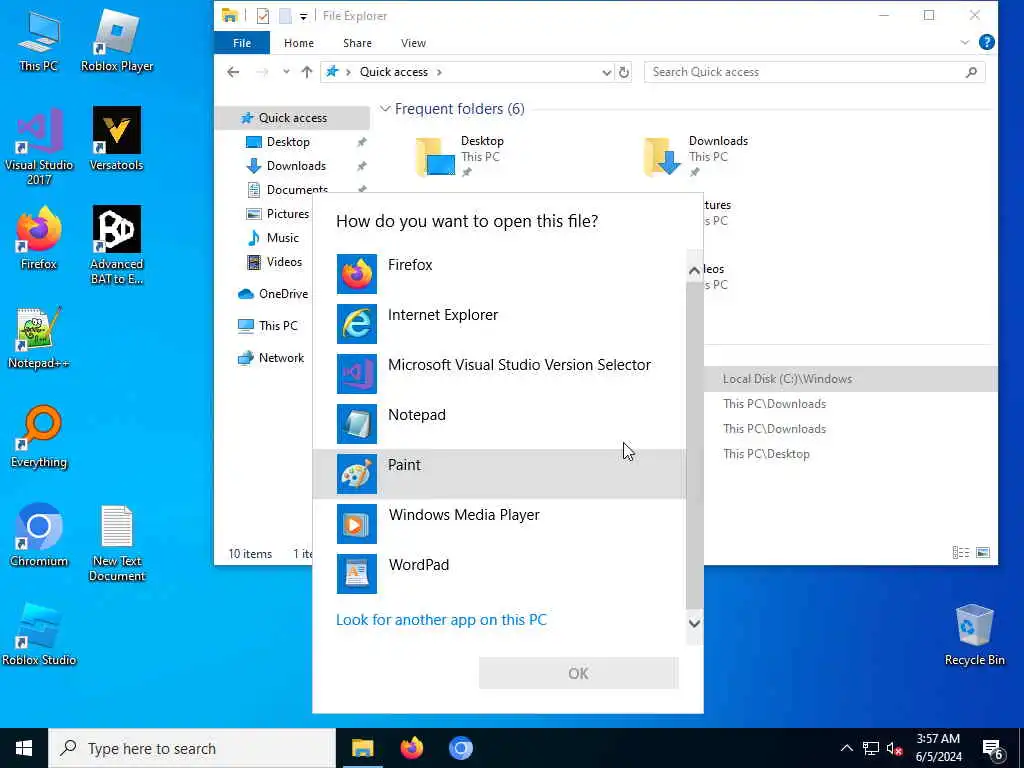This screenshot has width=1024, height=768.
Task: Switch to the Share ribbon tab
Action: [x=357, y=43]
